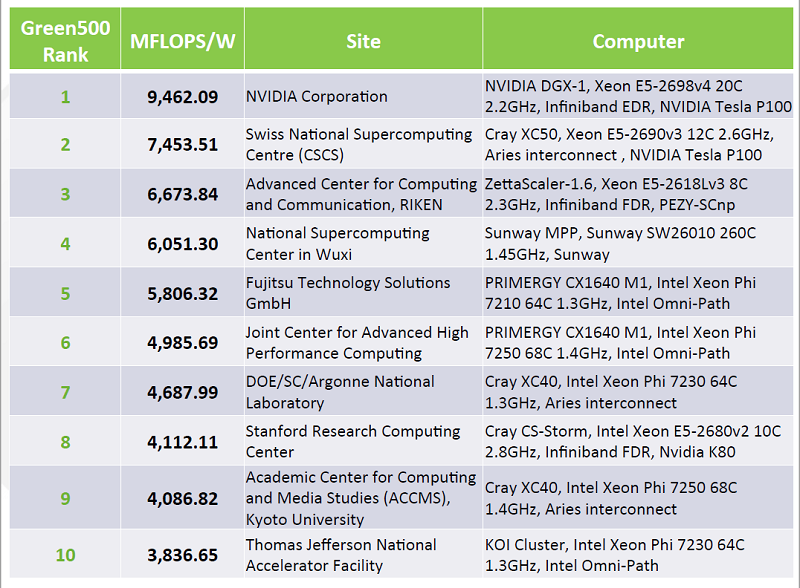Click the rank 3 cell
This screenshot has width=800, height=588.
pyautogui.click(x=65, y=194)
